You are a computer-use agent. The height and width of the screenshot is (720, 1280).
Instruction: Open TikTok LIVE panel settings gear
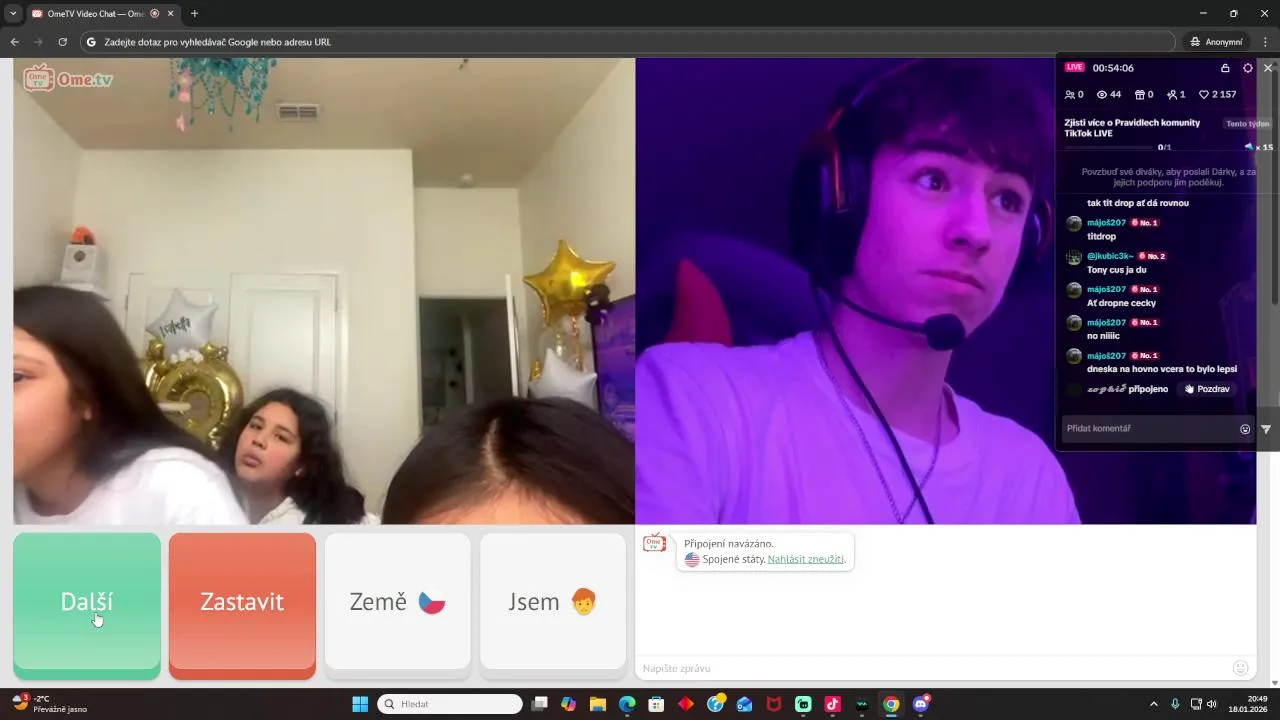point(1248,68)
